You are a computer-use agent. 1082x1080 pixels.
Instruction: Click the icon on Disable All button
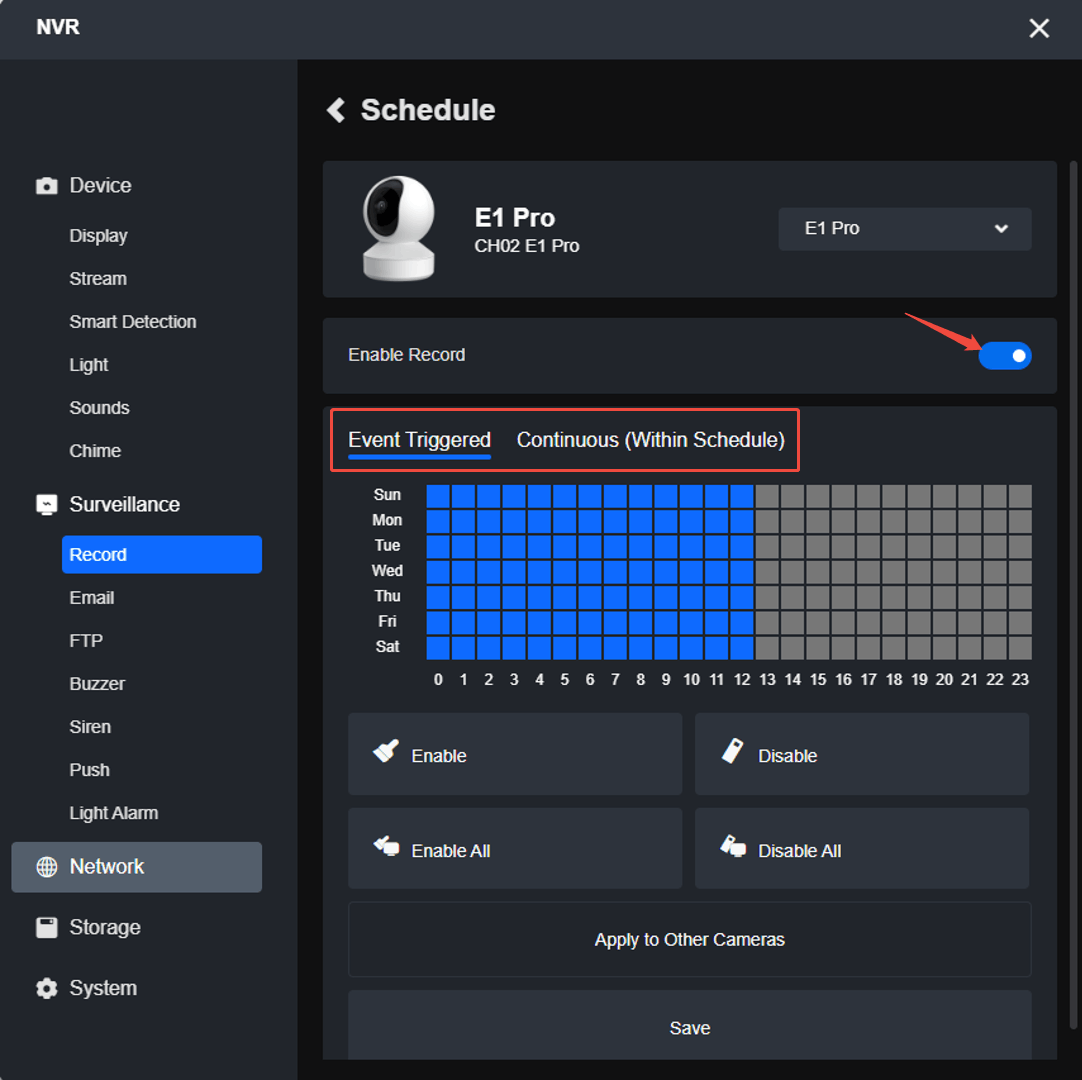pos(733,845)
